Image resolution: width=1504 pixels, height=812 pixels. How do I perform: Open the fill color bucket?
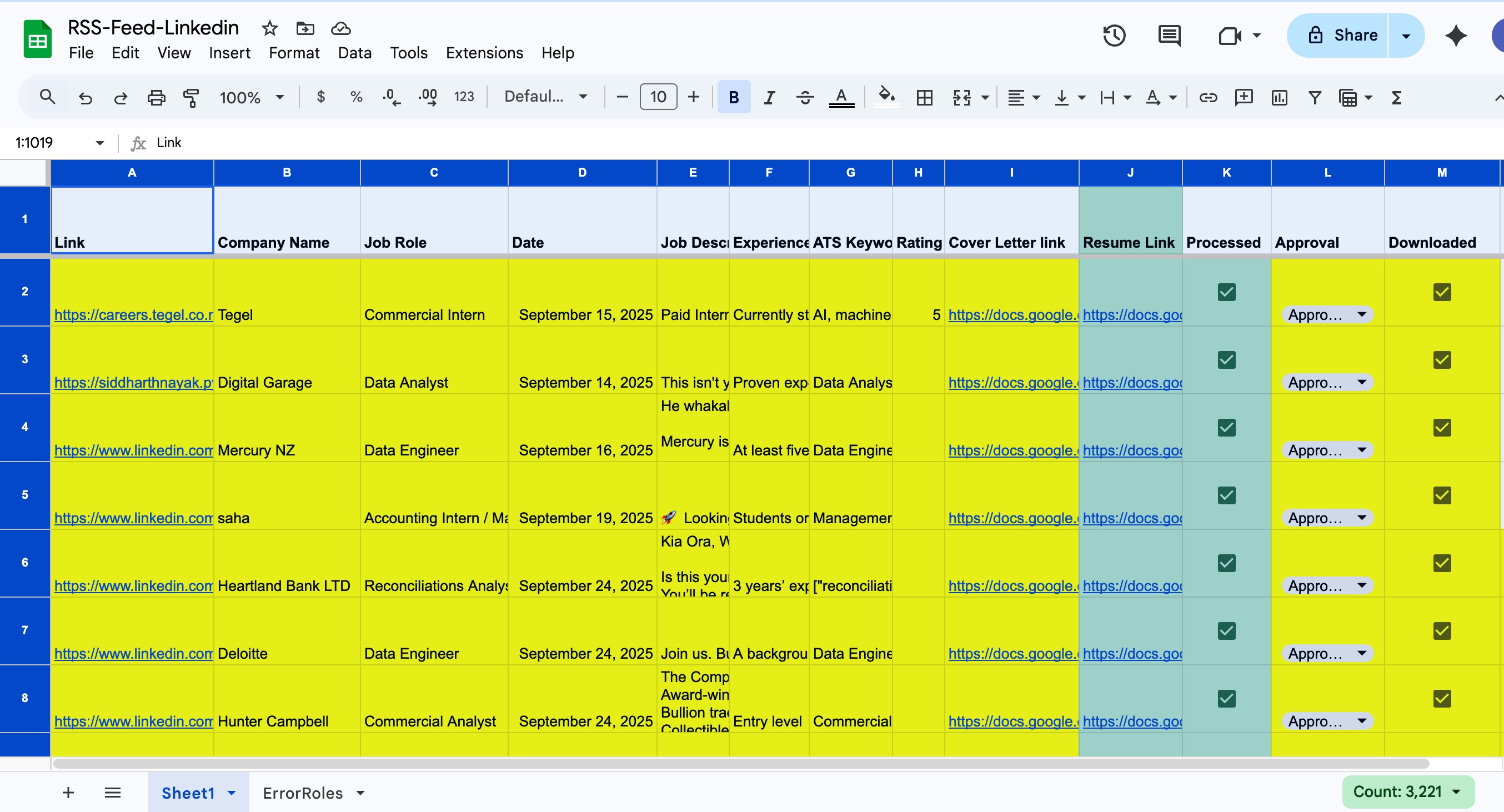tap(887, 96)
